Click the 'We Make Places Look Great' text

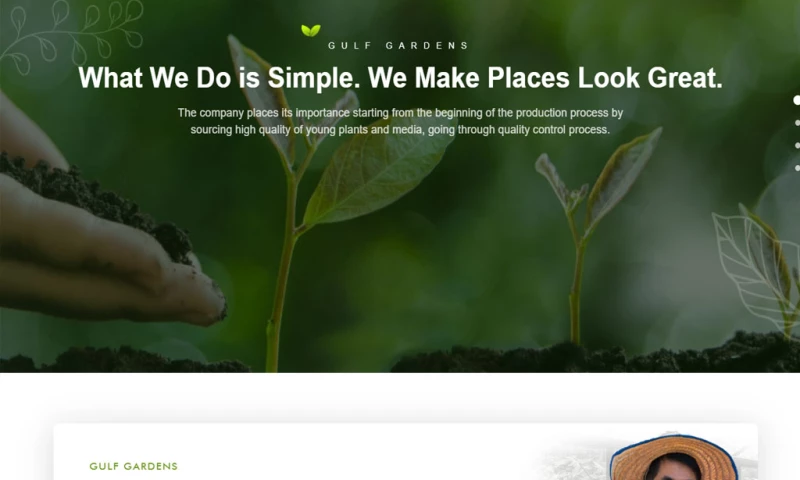click(545, 78)
